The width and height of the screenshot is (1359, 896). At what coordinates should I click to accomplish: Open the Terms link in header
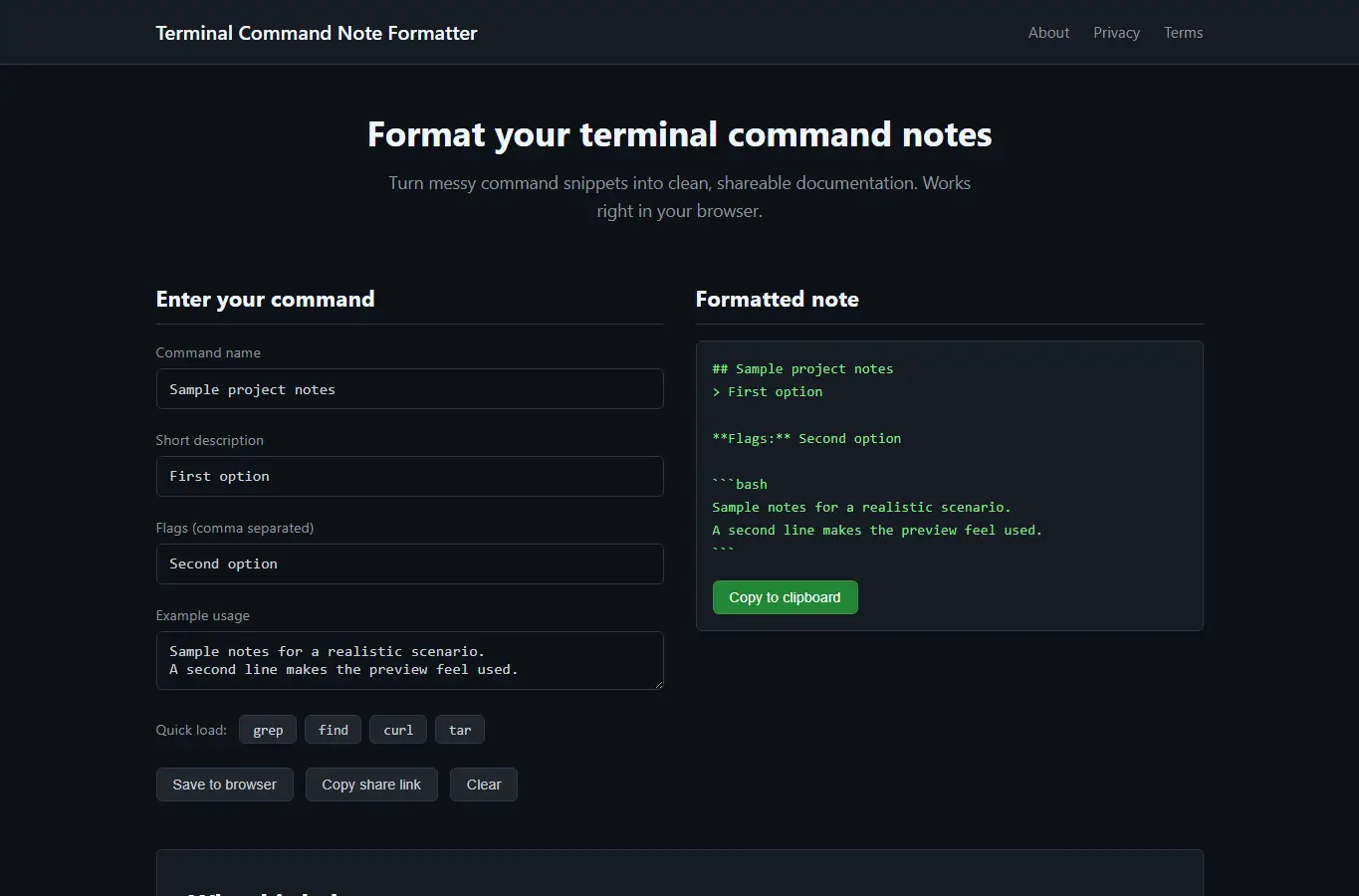(1183, 33)
